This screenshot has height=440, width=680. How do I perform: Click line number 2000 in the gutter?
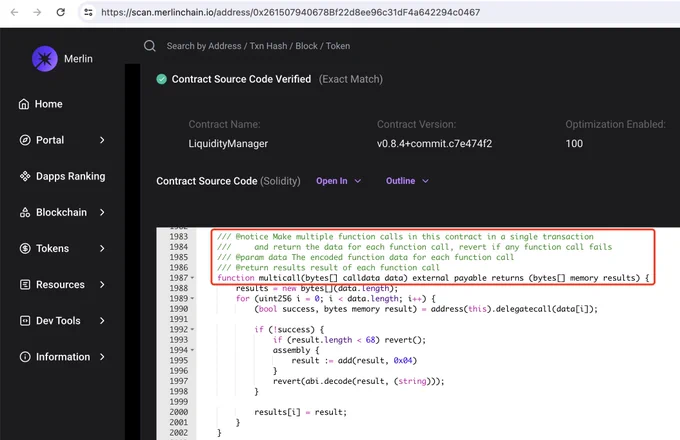[179, 412]
